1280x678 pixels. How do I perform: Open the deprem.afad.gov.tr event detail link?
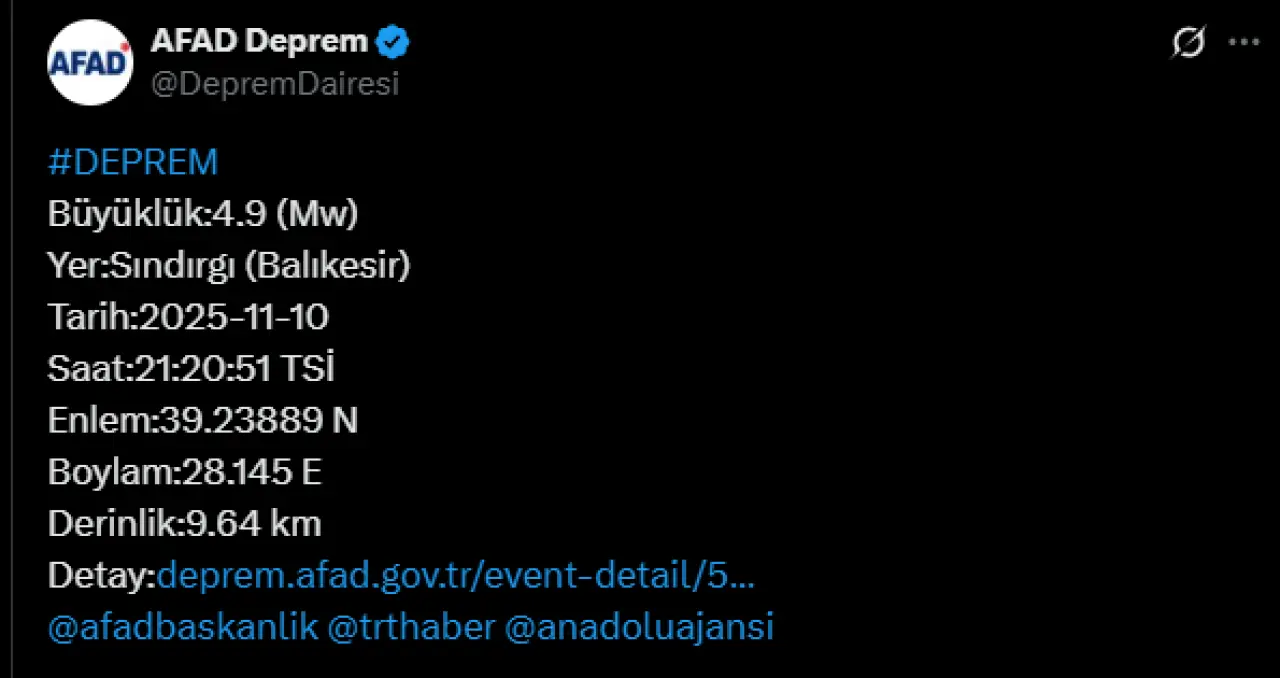pos(455,576)
